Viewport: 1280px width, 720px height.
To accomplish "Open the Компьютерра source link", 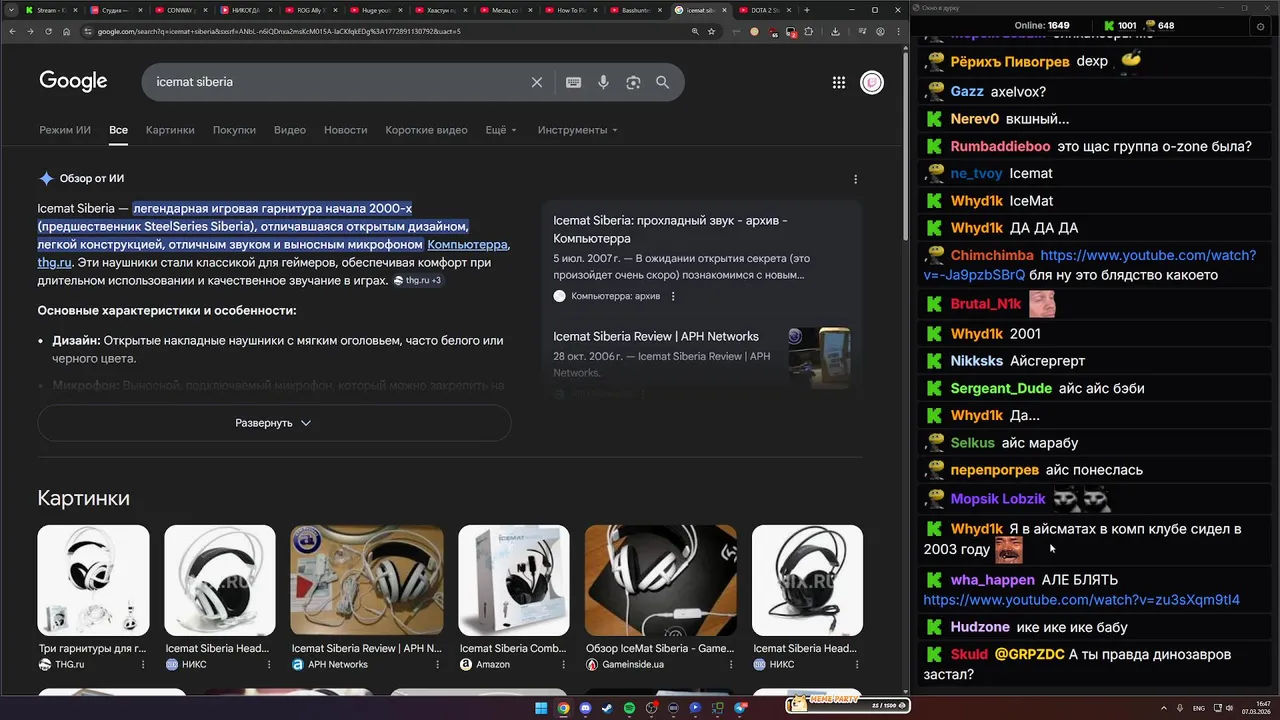I will pyautogui.click(x=467, y=245).
